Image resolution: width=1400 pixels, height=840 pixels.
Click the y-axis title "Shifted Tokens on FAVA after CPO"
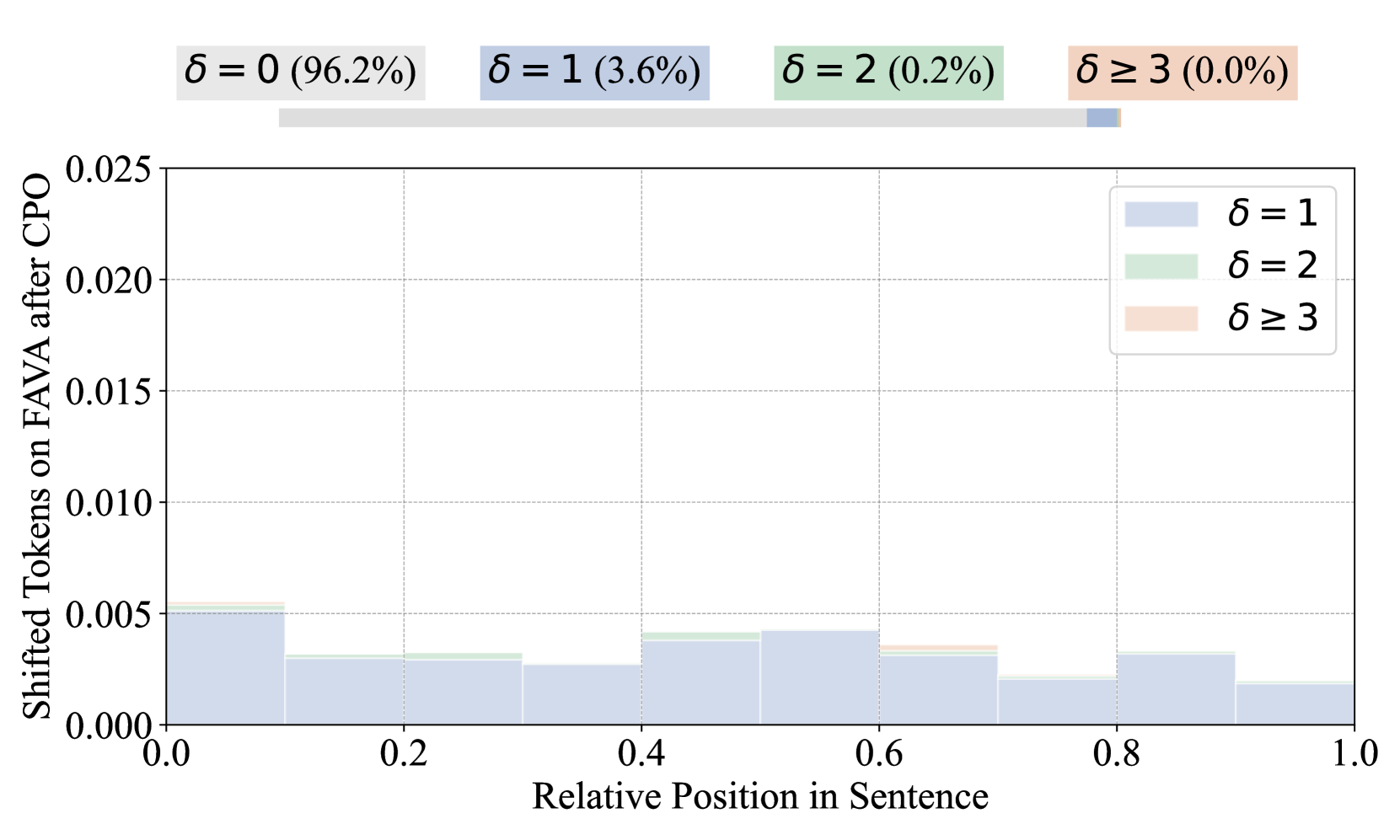coord(37,447)
